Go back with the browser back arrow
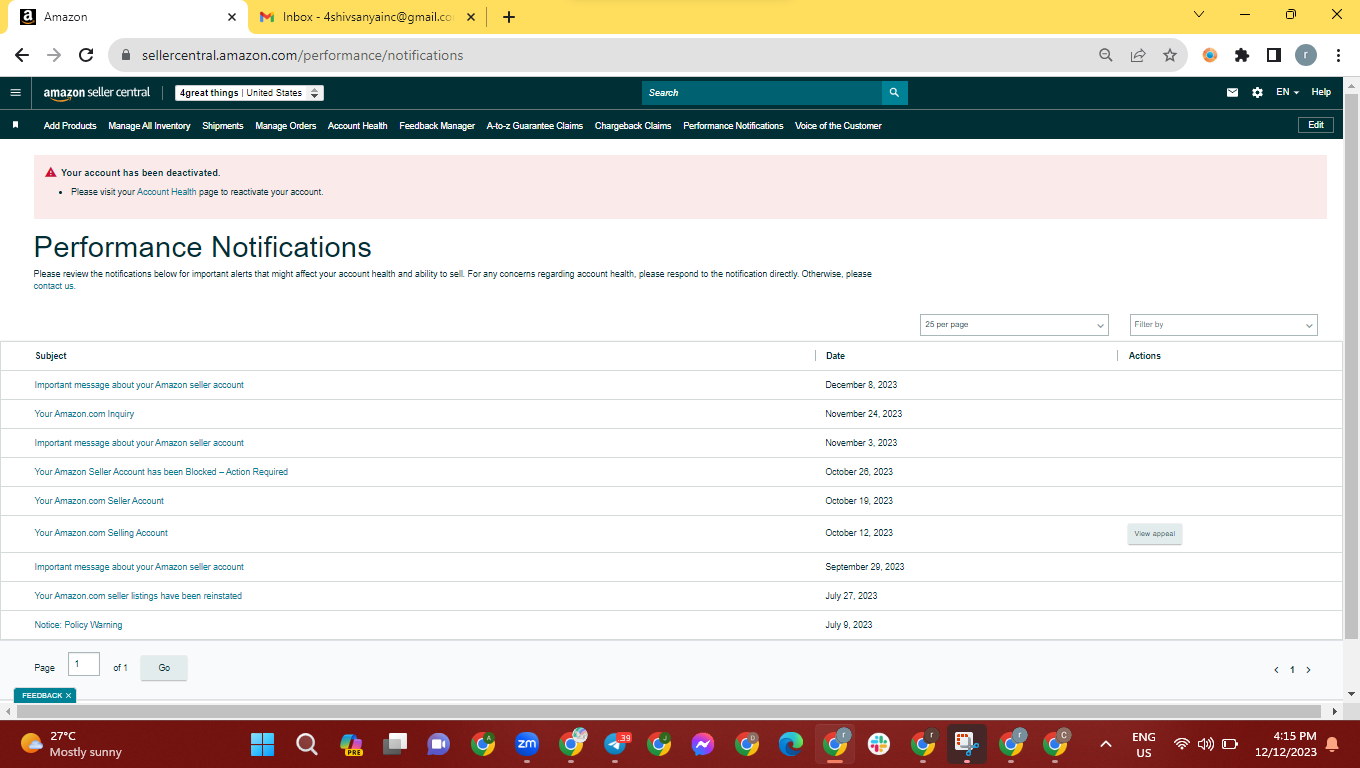Image resolution: width=1360 pixels, height=768 pixels. click(22, 56)
